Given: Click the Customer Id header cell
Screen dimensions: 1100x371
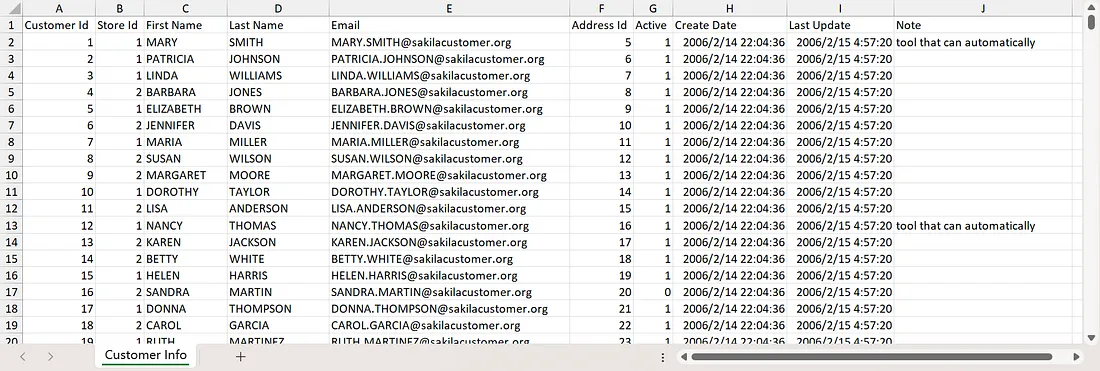Looking at the screenshot, I should coord(59,25).
